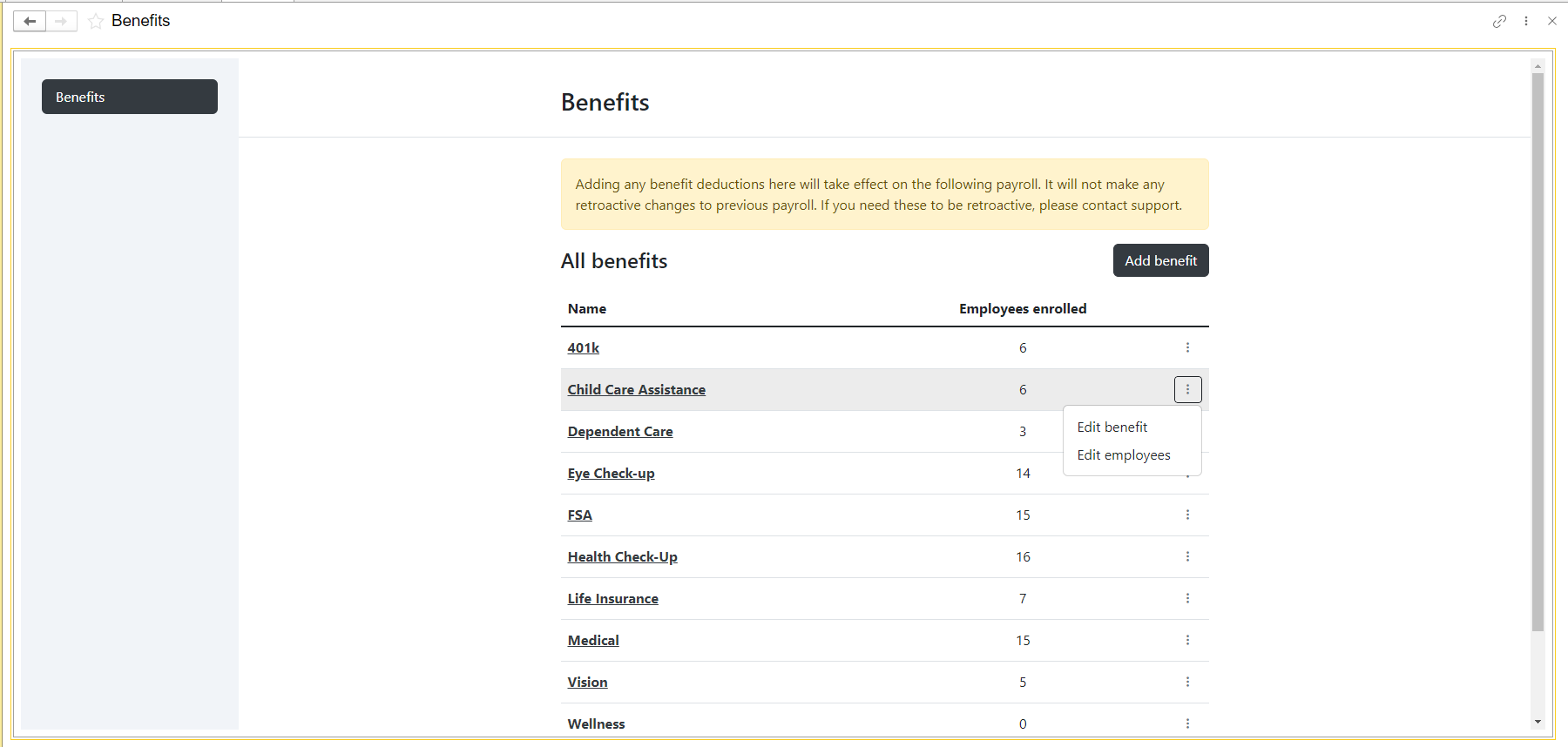Open the Health Check-Up benefit link
This screenshot has height=747, width=1568.
coord(623,556)
